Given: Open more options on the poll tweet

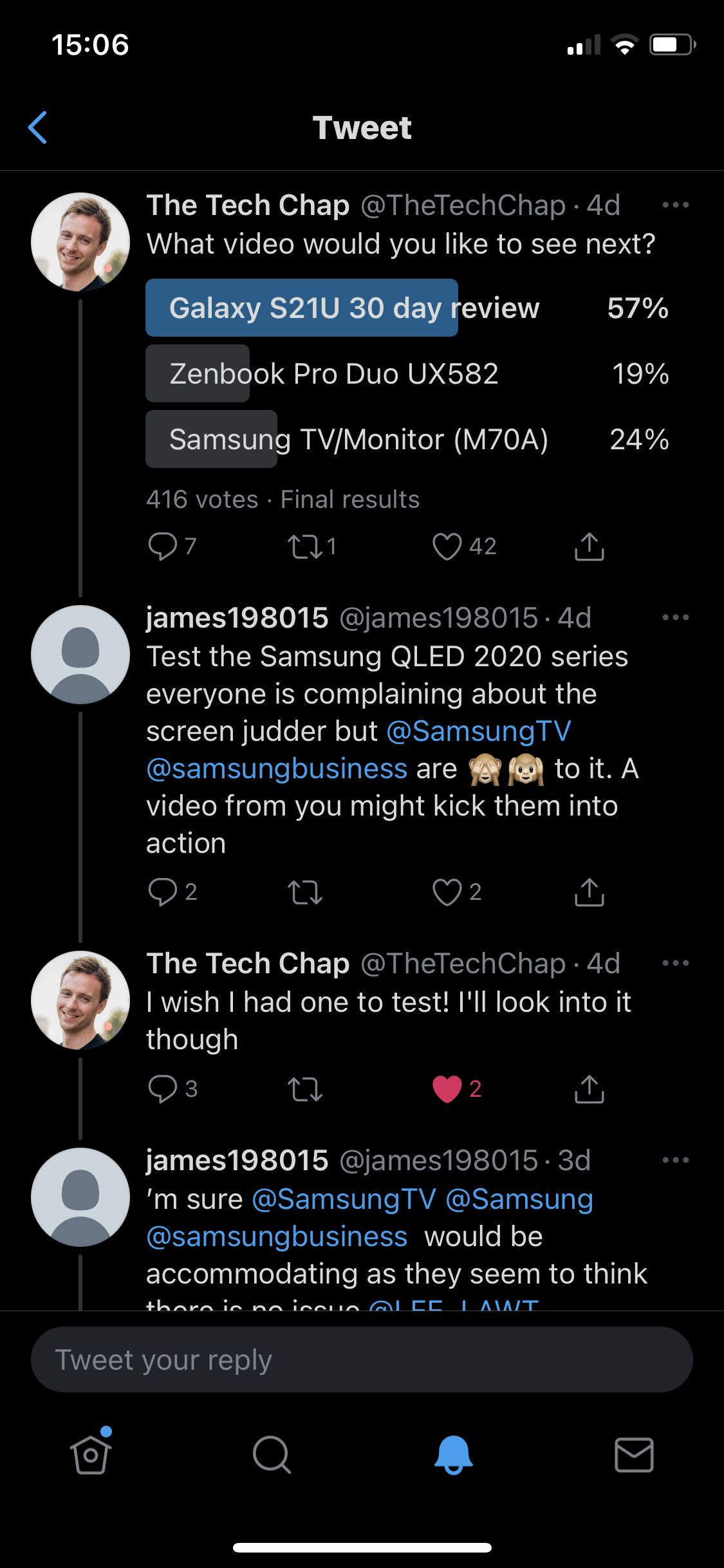Looking at the screenshot, I should pos(675,205).
